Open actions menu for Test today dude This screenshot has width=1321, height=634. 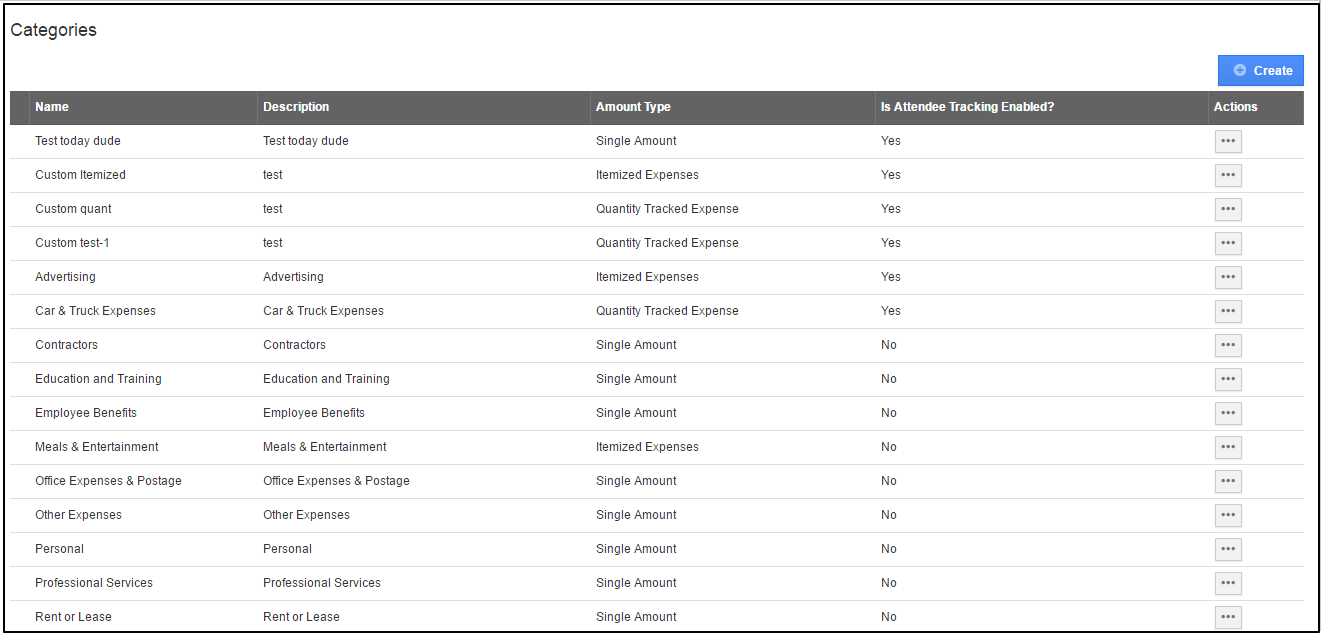coord(1228,141)
